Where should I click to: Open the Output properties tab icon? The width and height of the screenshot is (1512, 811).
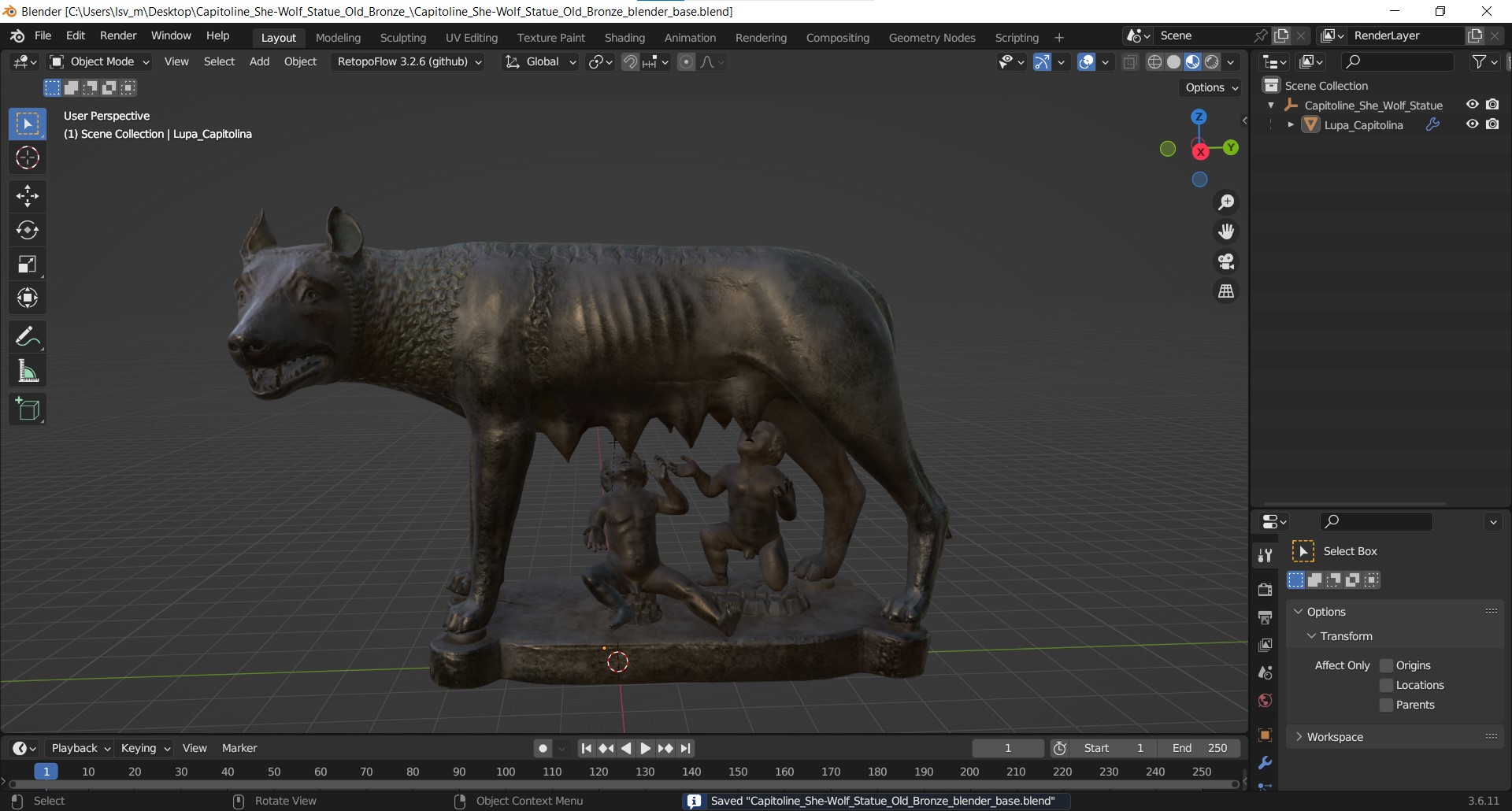(x=1265, y=617)
